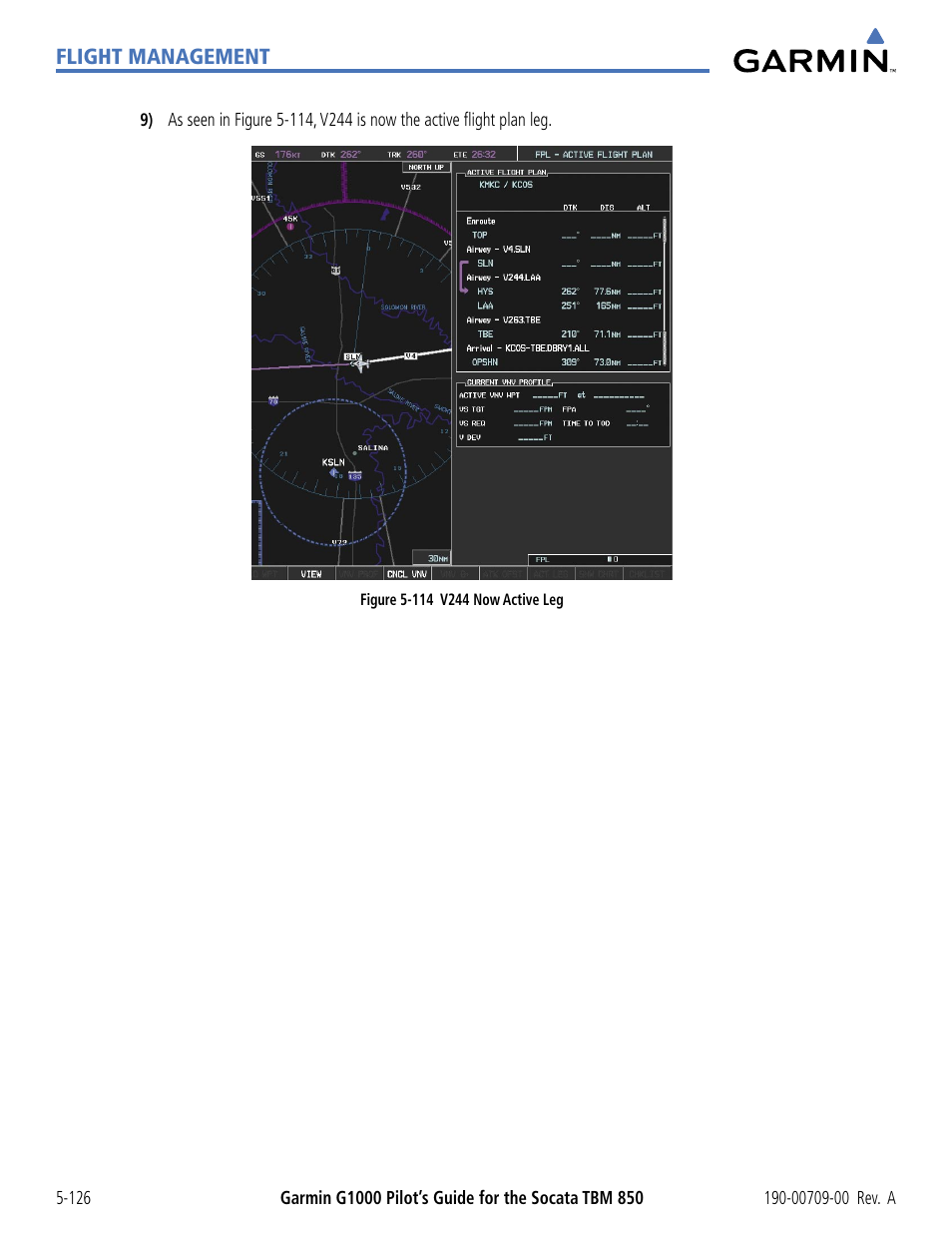
Task: Click the OPSHN altitude field
Action: tap(645, 362)
